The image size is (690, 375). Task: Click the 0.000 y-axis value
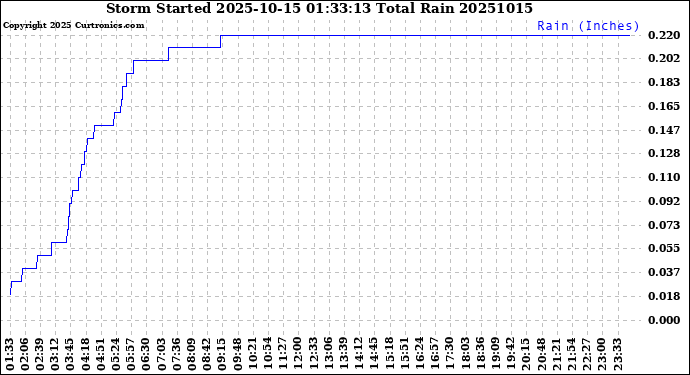tap(664, 320)
